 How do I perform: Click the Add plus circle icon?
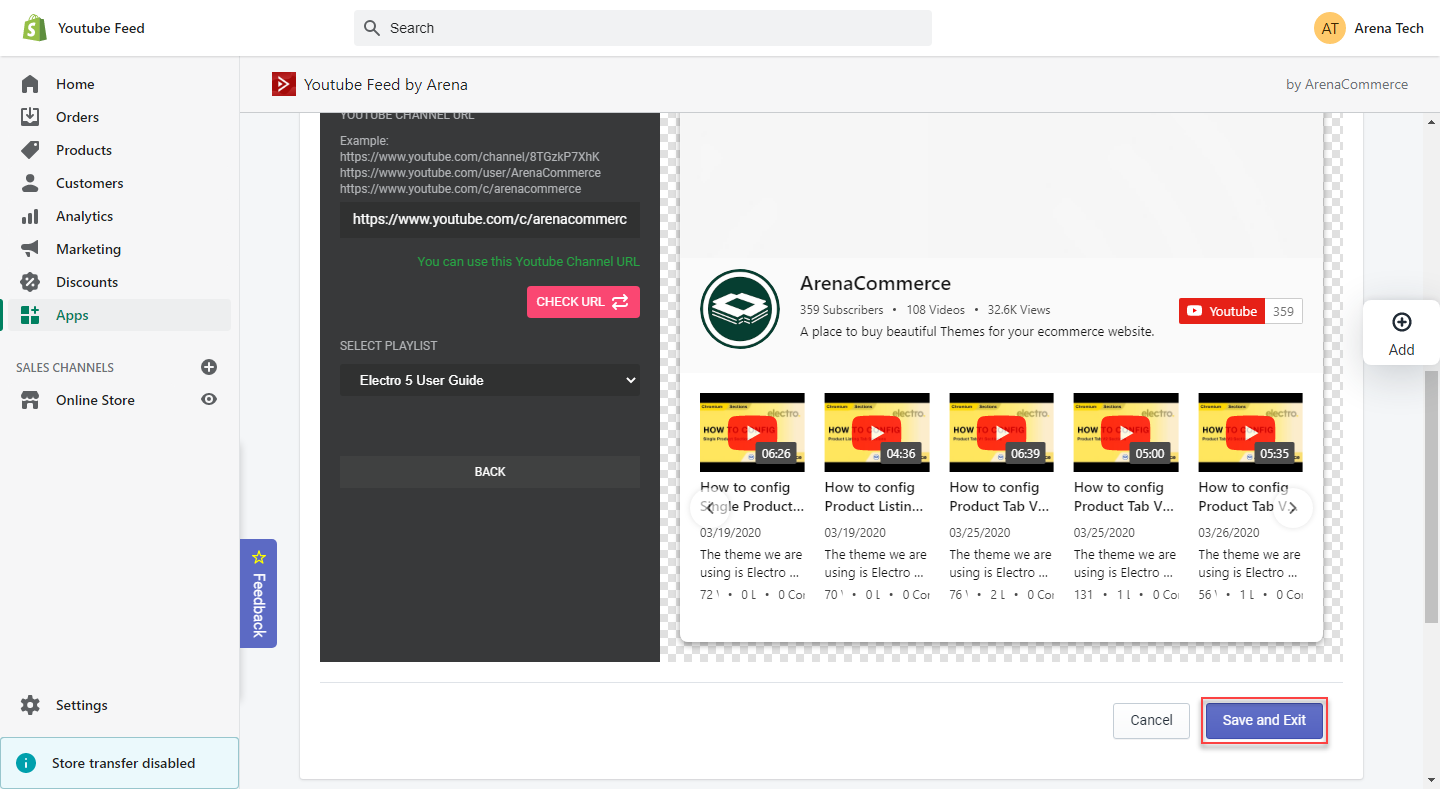click(1402, 322)
